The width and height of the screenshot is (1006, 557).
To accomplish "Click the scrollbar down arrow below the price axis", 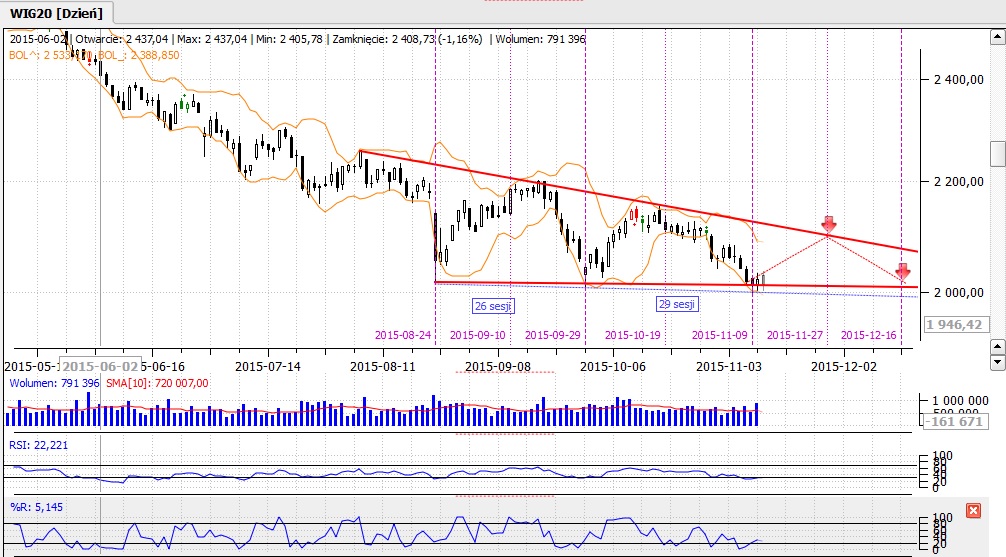I will point(997,361).
